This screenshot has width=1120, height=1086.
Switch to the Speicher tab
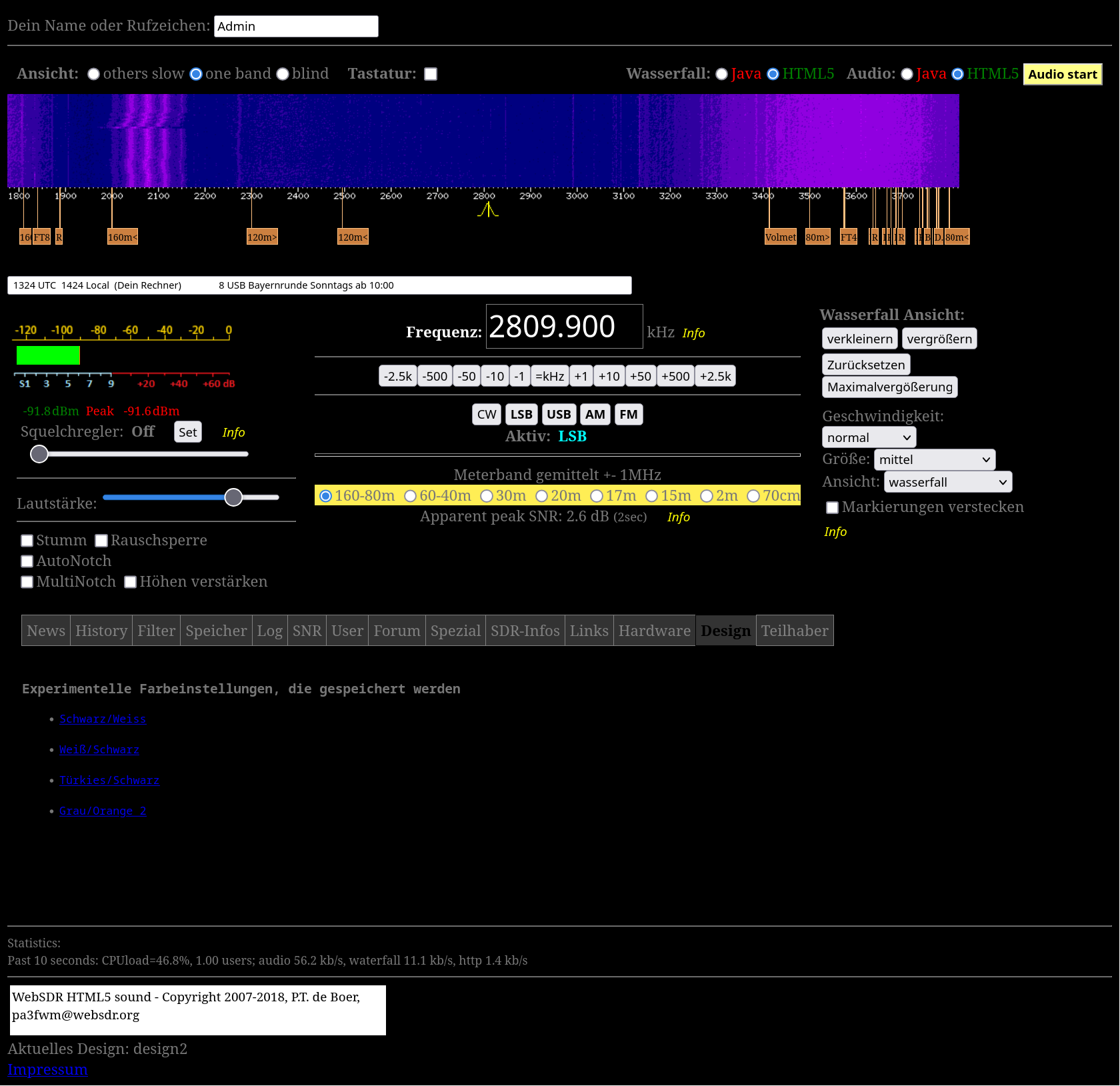(x=217, y=631)
